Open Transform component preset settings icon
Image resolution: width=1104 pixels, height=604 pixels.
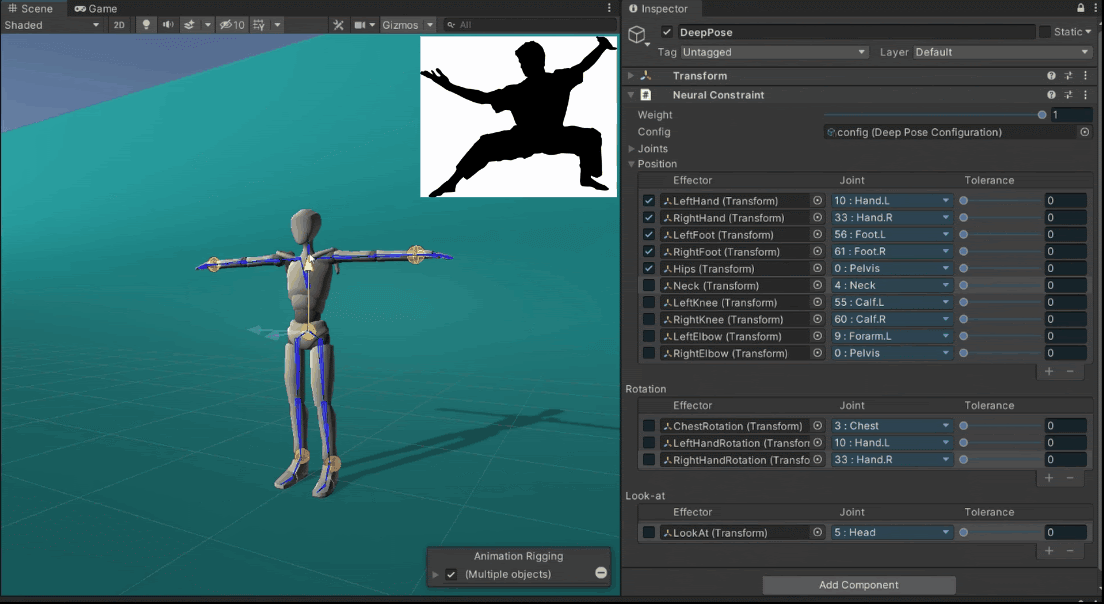click(1068, 76)
